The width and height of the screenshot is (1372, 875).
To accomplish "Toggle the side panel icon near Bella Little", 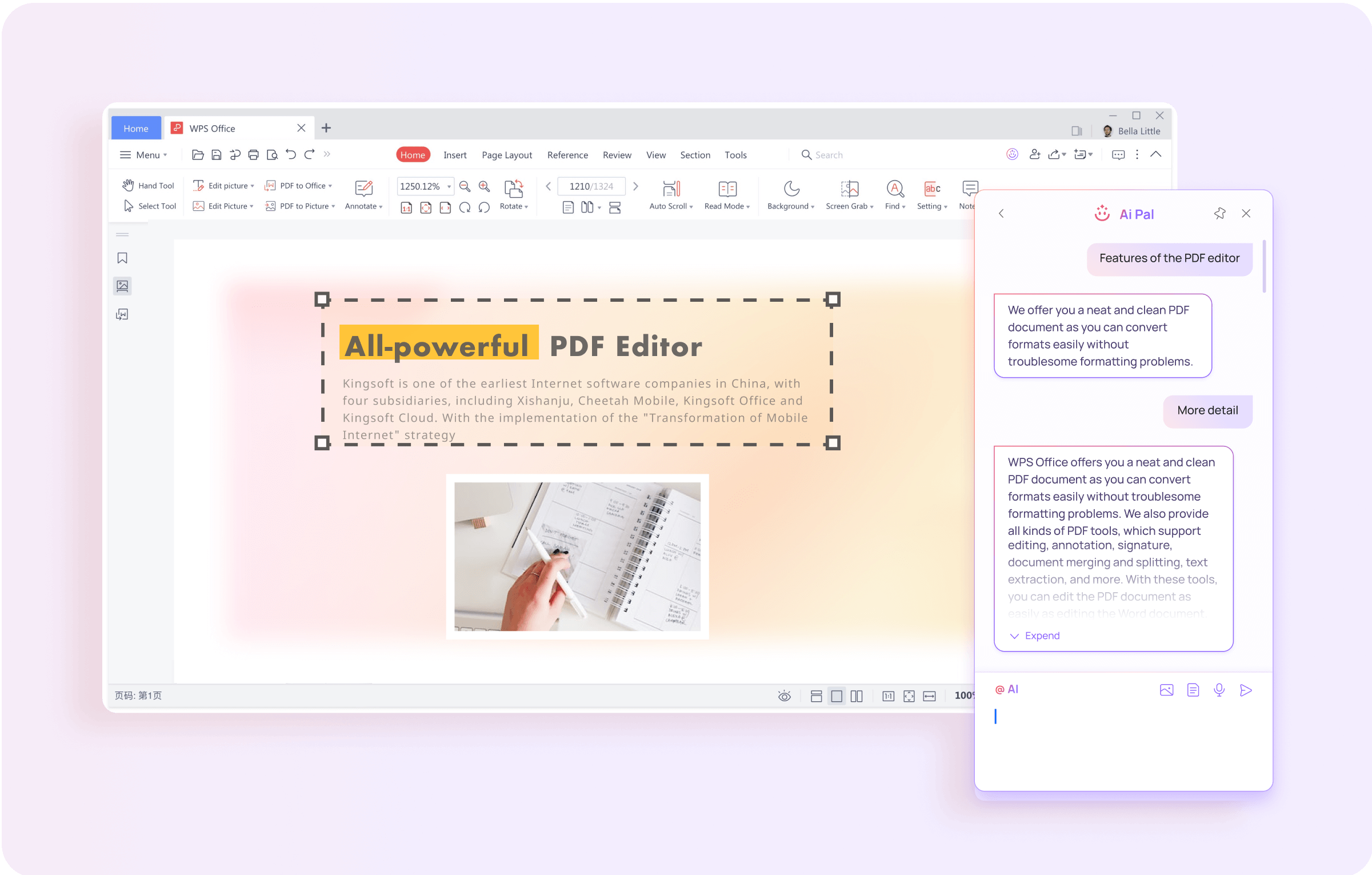I will tap(1077, 131).
